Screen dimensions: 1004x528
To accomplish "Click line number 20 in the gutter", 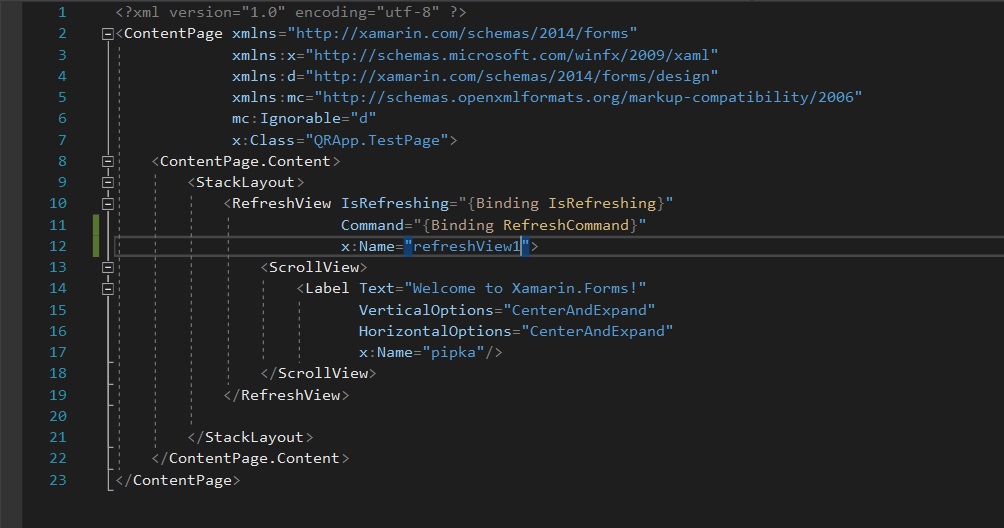I will (x=58, y=417).
